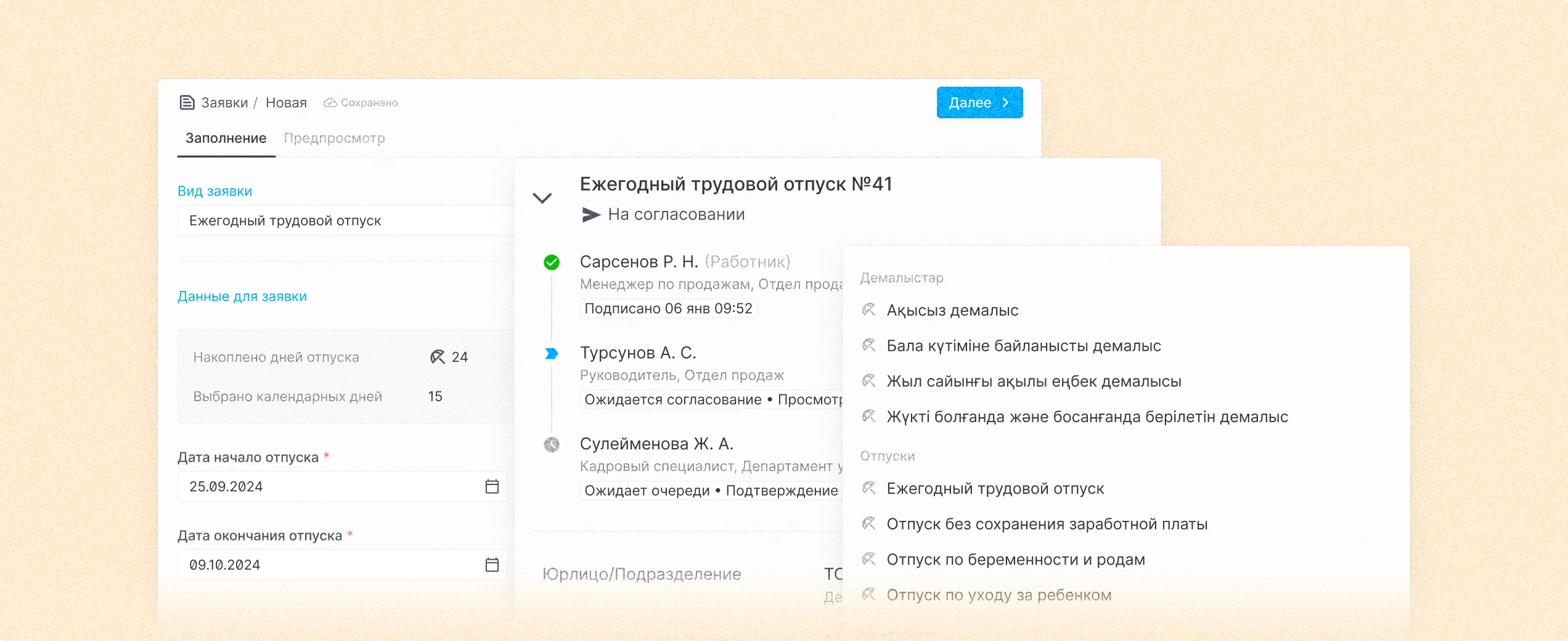
Task: Open the Вид заявки dropdown field
Action: pos(345,221)
